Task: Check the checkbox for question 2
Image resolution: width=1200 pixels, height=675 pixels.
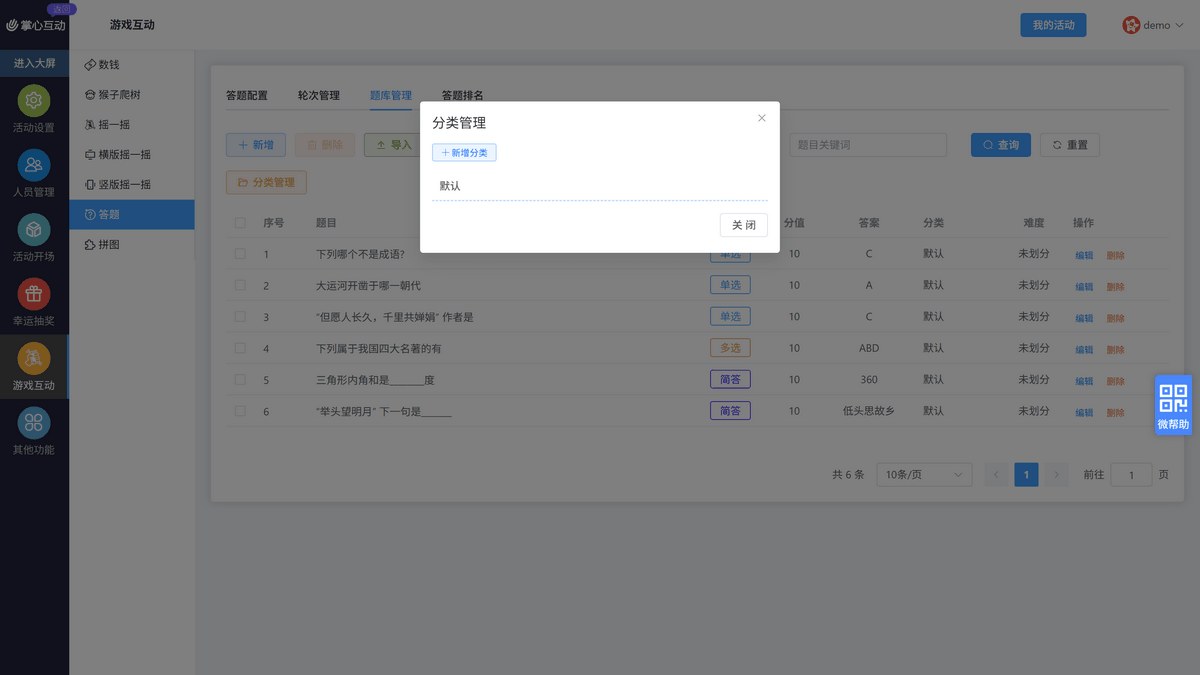Action: 240,285
